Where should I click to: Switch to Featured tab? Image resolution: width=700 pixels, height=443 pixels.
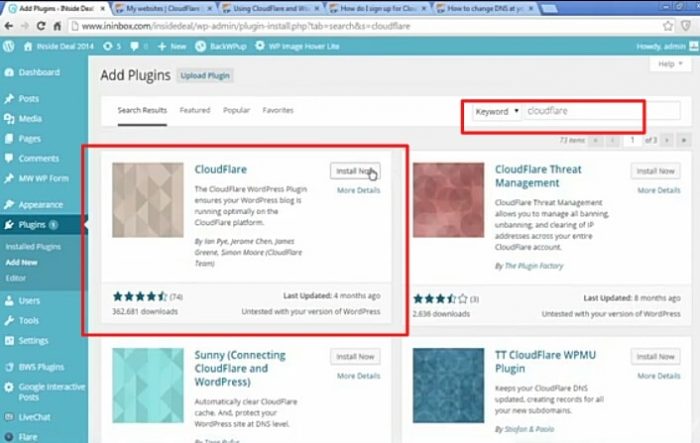[x=195, y=110]
